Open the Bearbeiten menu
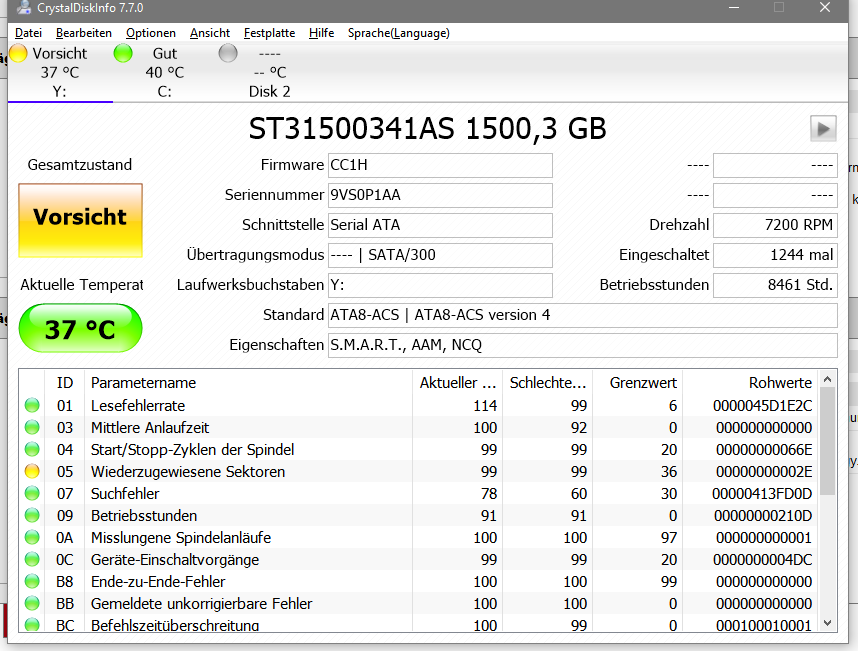This screenshot has width=858, height=651. coord(84,33)
